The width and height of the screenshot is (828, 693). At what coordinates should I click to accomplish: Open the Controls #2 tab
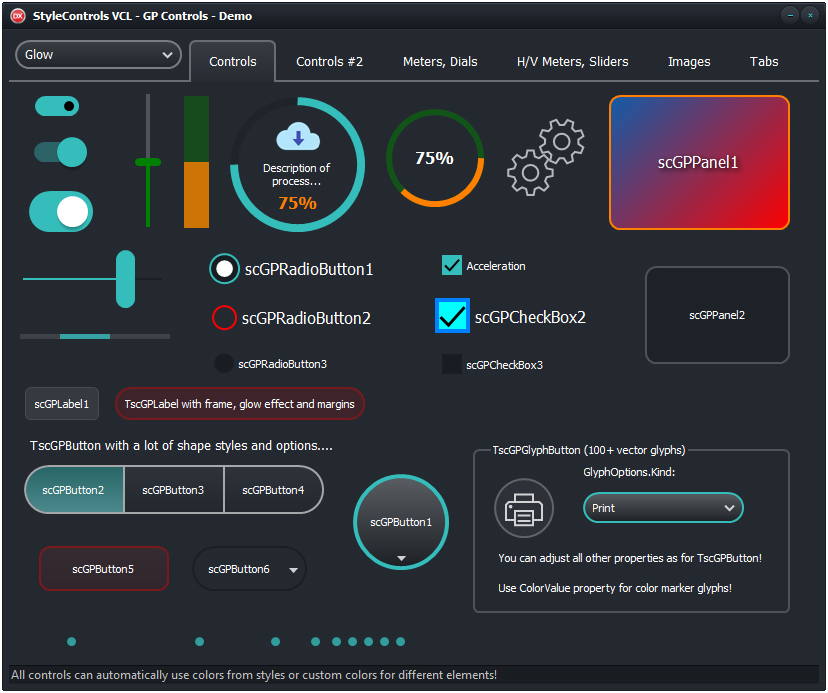(330, 62)
